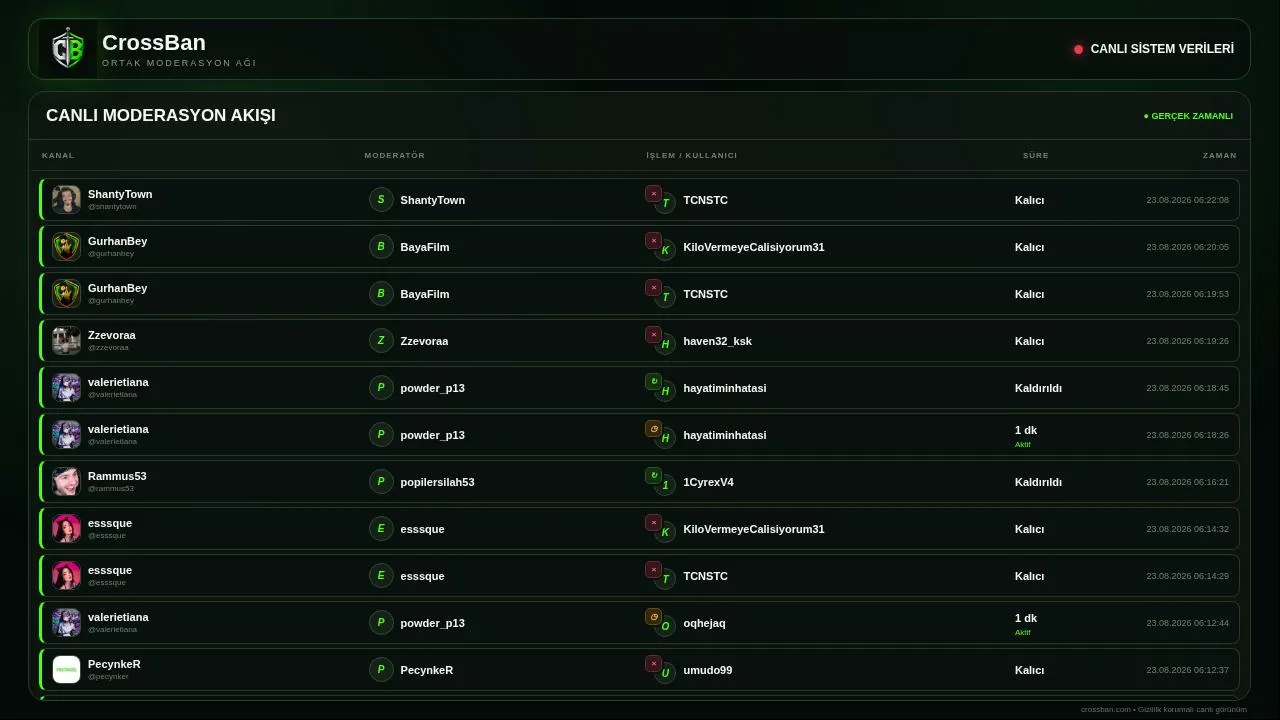
Task: Click the red ban icon beside haven32_ksk
Action: (653, 335)
